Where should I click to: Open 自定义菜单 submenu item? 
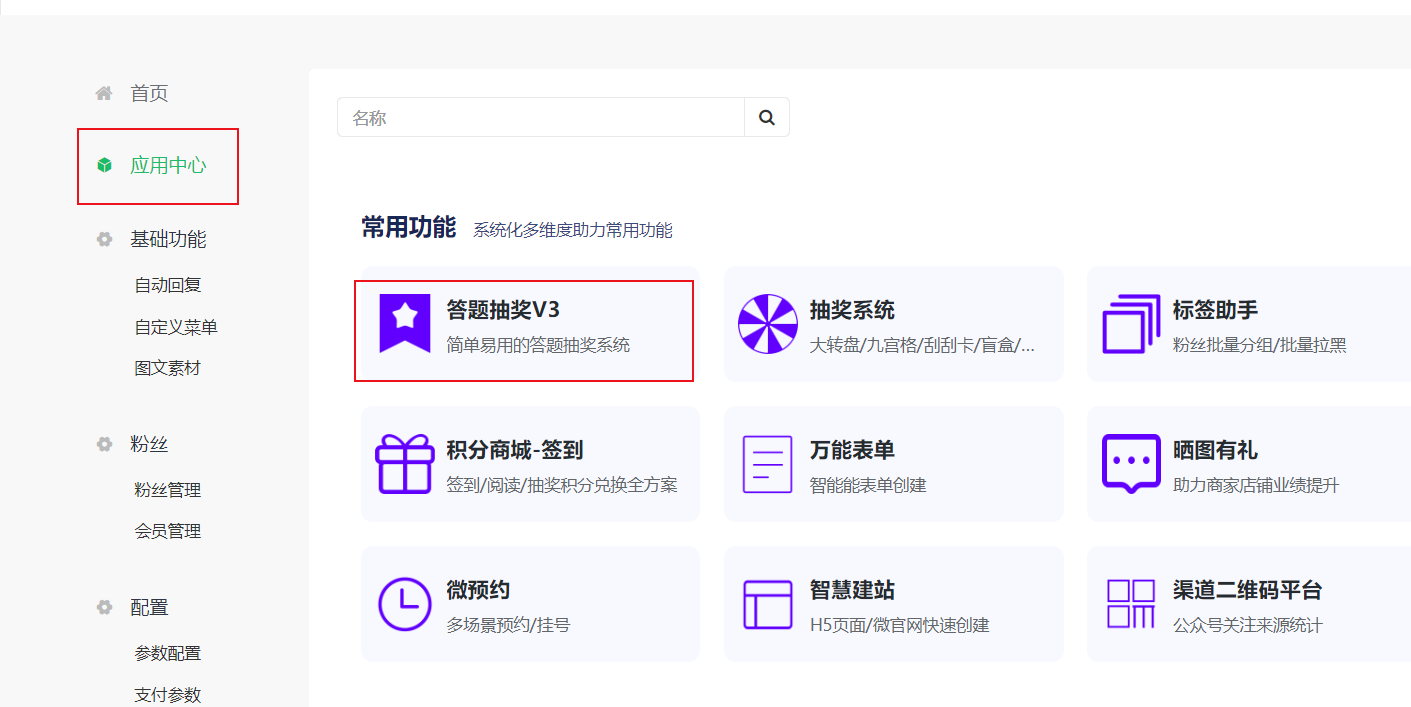pyautogui.click(x=176, y=327)
